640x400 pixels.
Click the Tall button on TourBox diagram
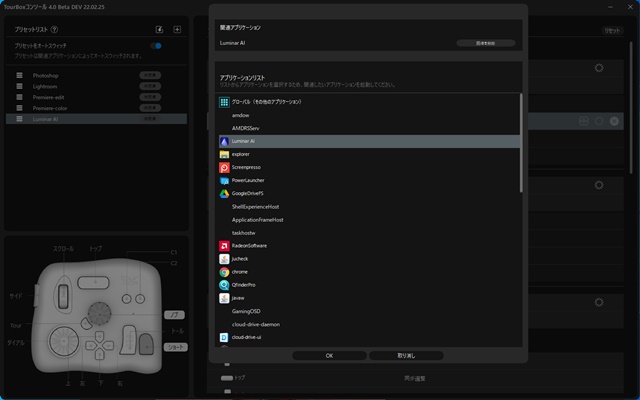pos(129,340)
